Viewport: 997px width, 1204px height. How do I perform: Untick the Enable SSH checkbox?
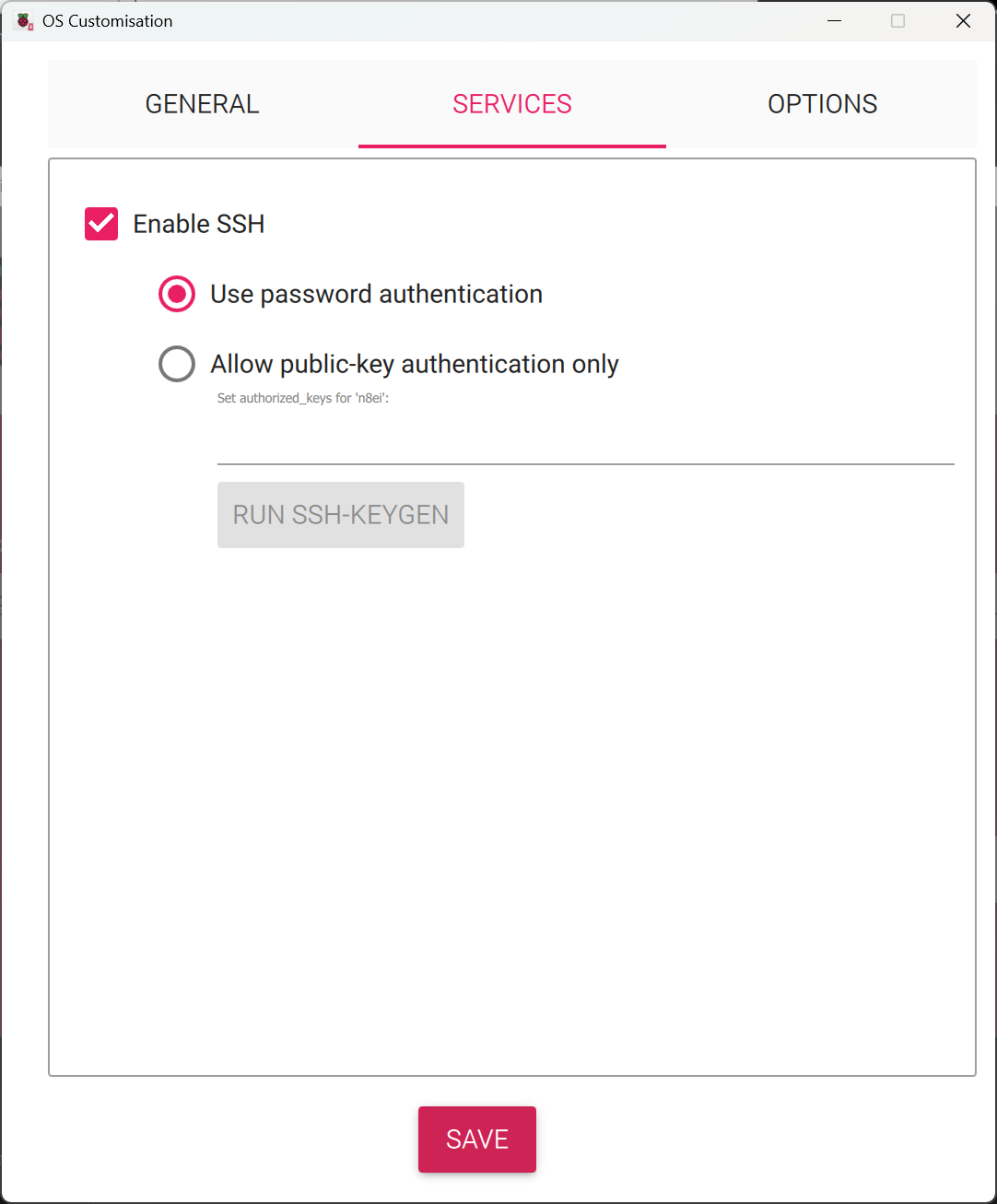click(101, 224)
